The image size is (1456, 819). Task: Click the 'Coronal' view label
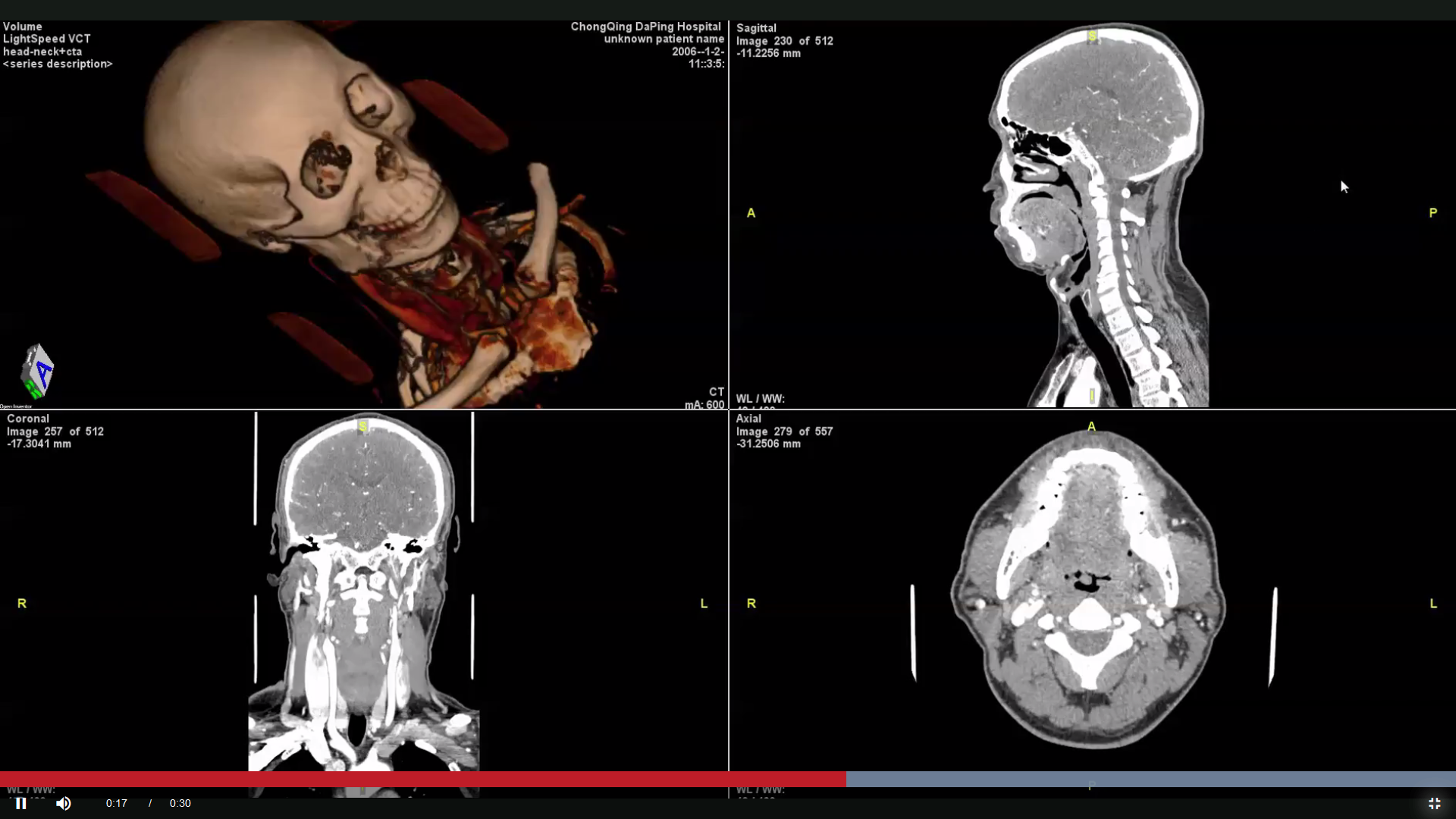click(x=28, y=419)
